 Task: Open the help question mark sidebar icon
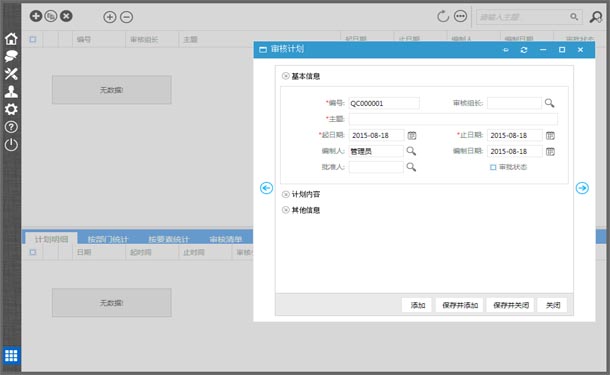[x=11, y=127]
